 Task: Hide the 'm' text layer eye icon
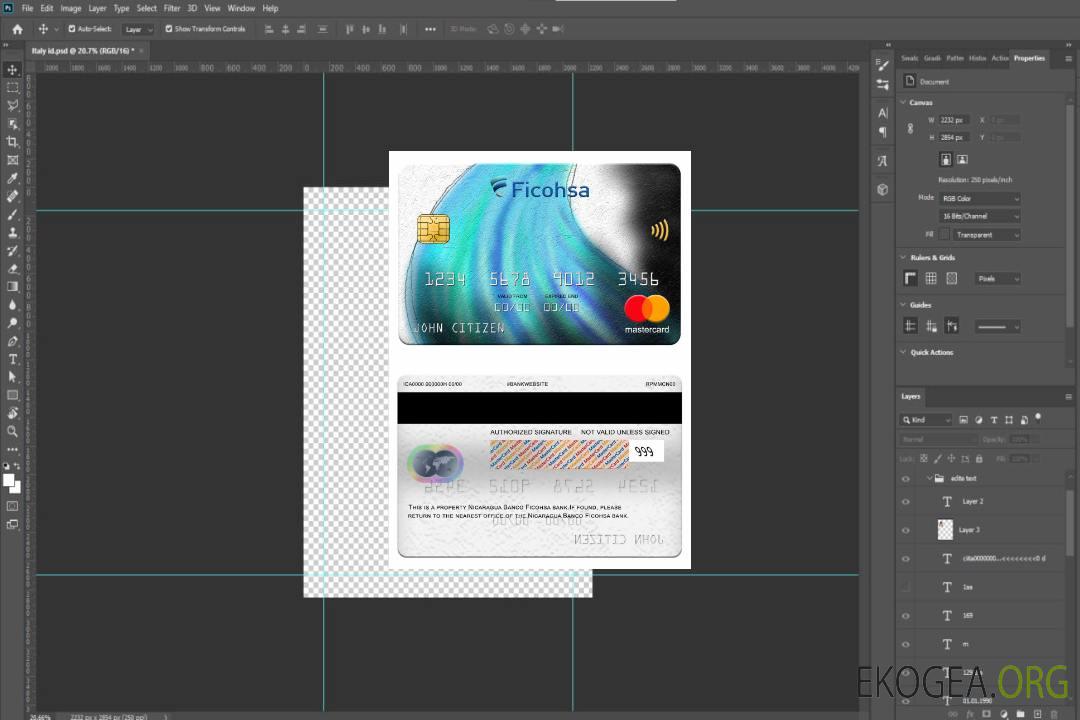[x=906, y=645]
